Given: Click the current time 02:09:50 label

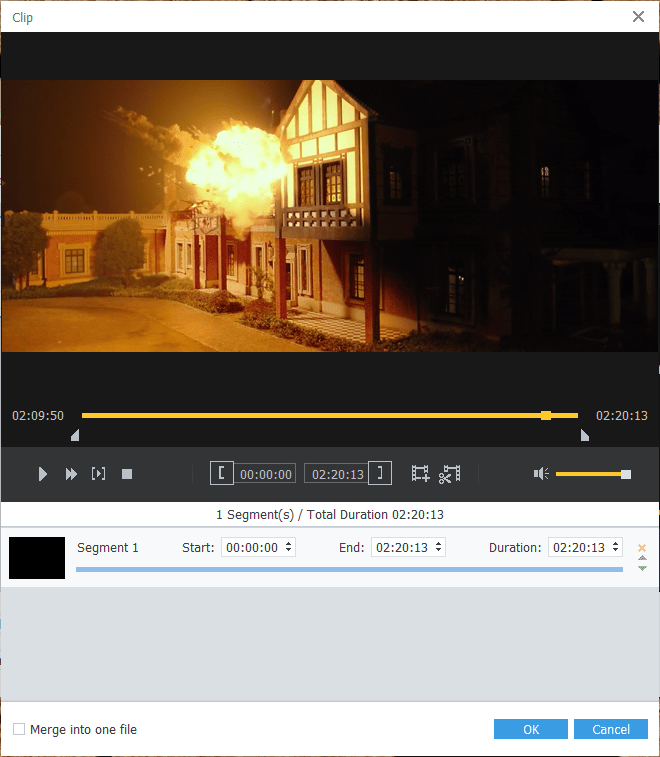Looking at the screenshot, I should pos(38,416).
